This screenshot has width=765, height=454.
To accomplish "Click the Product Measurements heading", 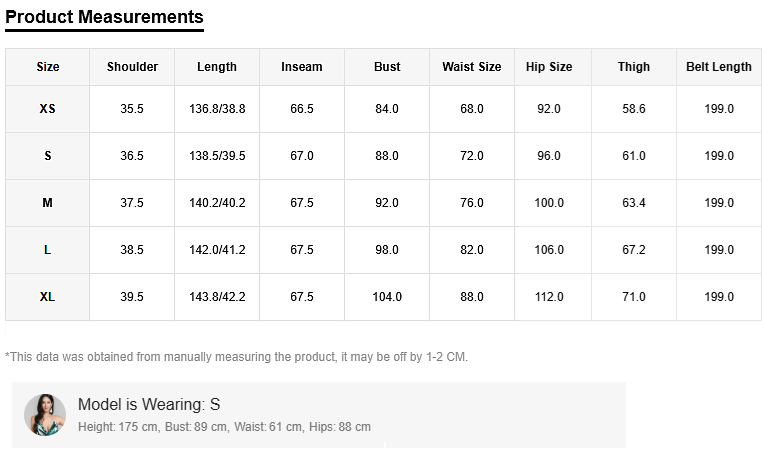I will (x=104, y=17).
